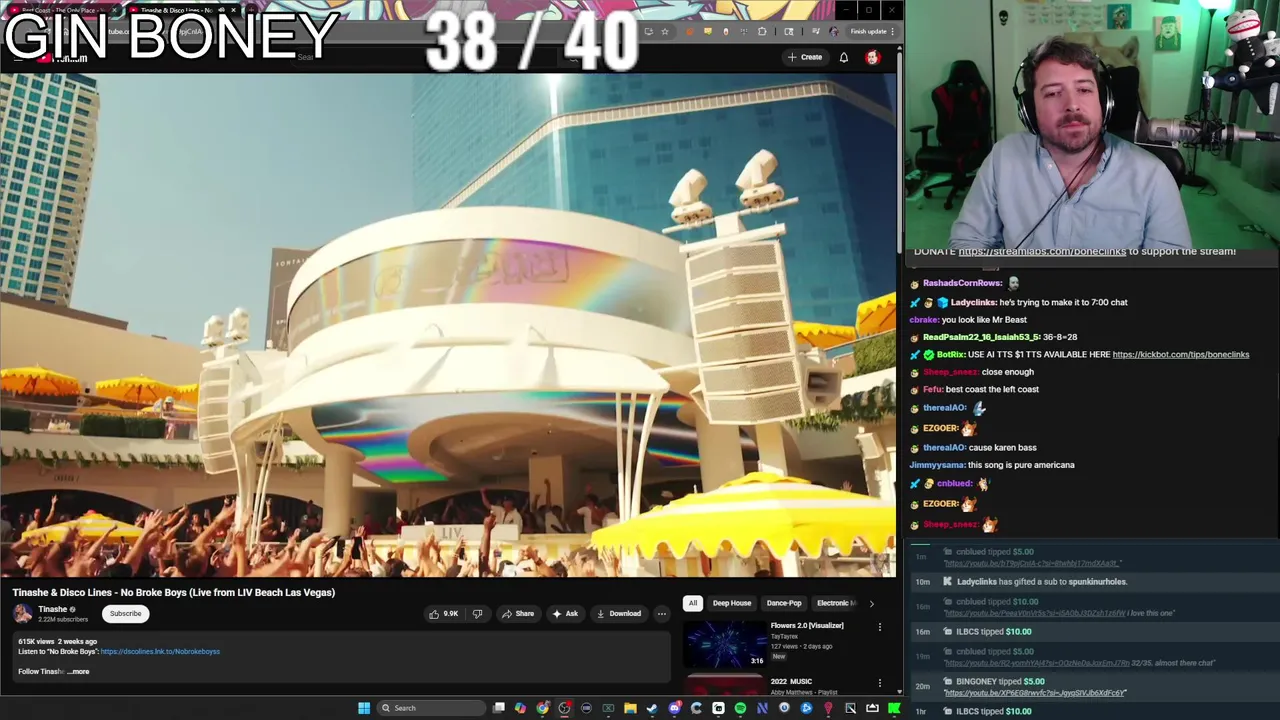Select the Dance-Pop filter chip
Screen dimensions: 1280x720
click(784, 603)
